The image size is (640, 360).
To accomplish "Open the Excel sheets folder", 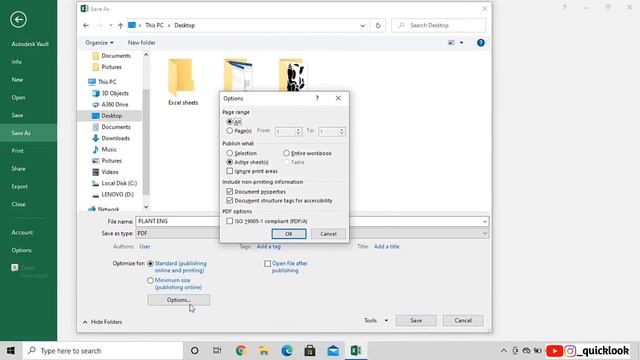I will point(182,82).
